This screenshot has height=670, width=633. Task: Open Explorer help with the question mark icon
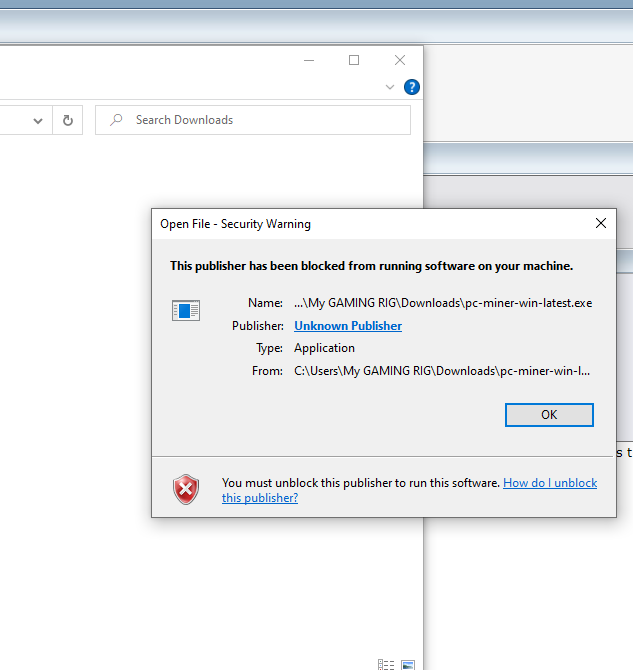pyautogui.click(x=412, y=87)
